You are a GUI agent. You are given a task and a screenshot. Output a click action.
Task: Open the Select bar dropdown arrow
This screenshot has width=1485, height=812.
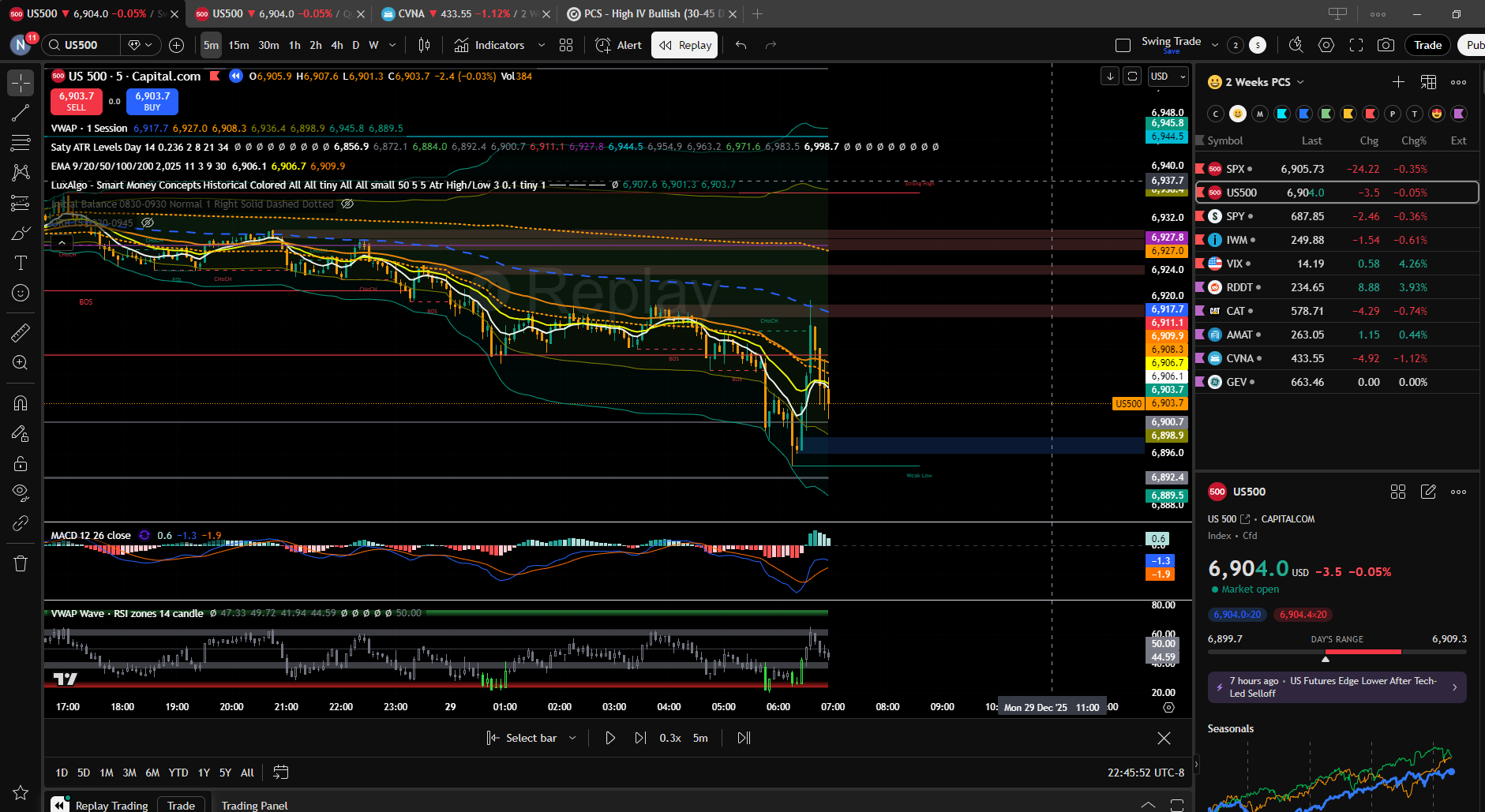(x=572, y=738)
